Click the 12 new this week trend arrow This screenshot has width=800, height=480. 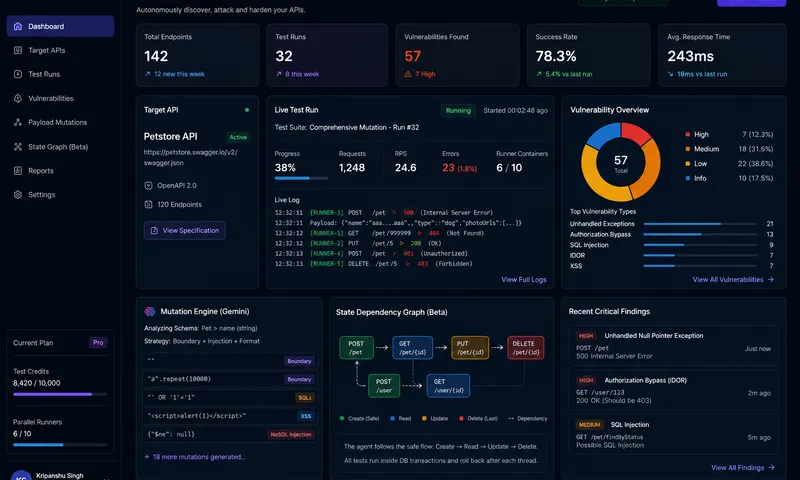147,74
